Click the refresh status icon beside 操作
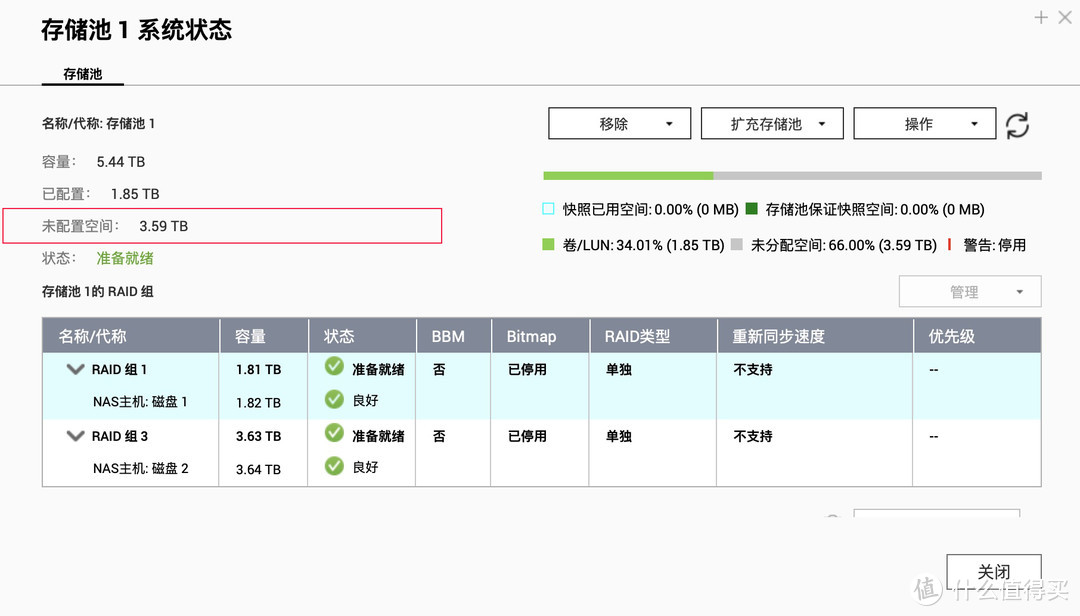Screen dimensions: 1080x616 pyautogui.click(x=1017, y=123)
